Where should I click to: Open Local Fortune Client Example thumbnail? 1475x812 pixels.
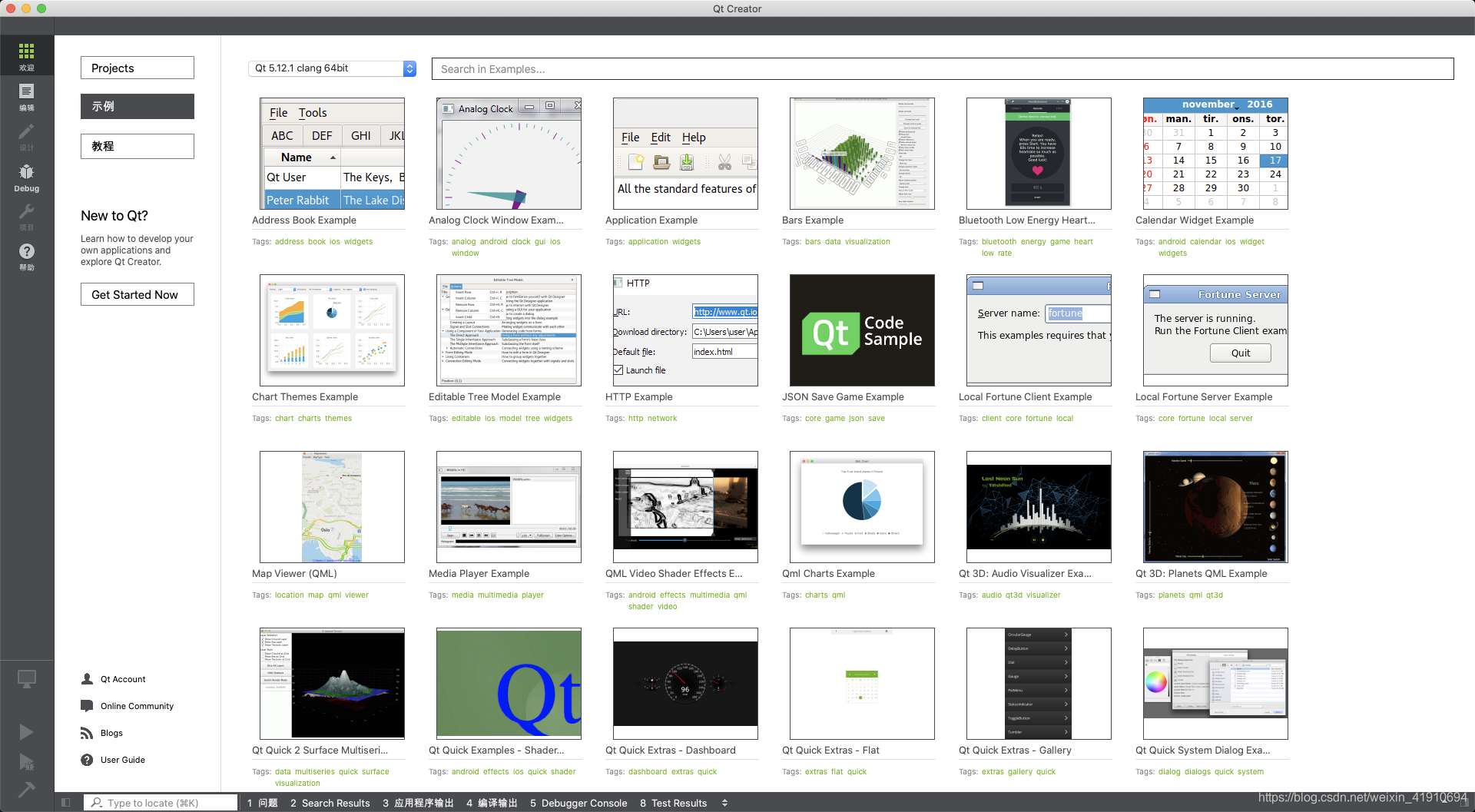[x=1039, y=330]
